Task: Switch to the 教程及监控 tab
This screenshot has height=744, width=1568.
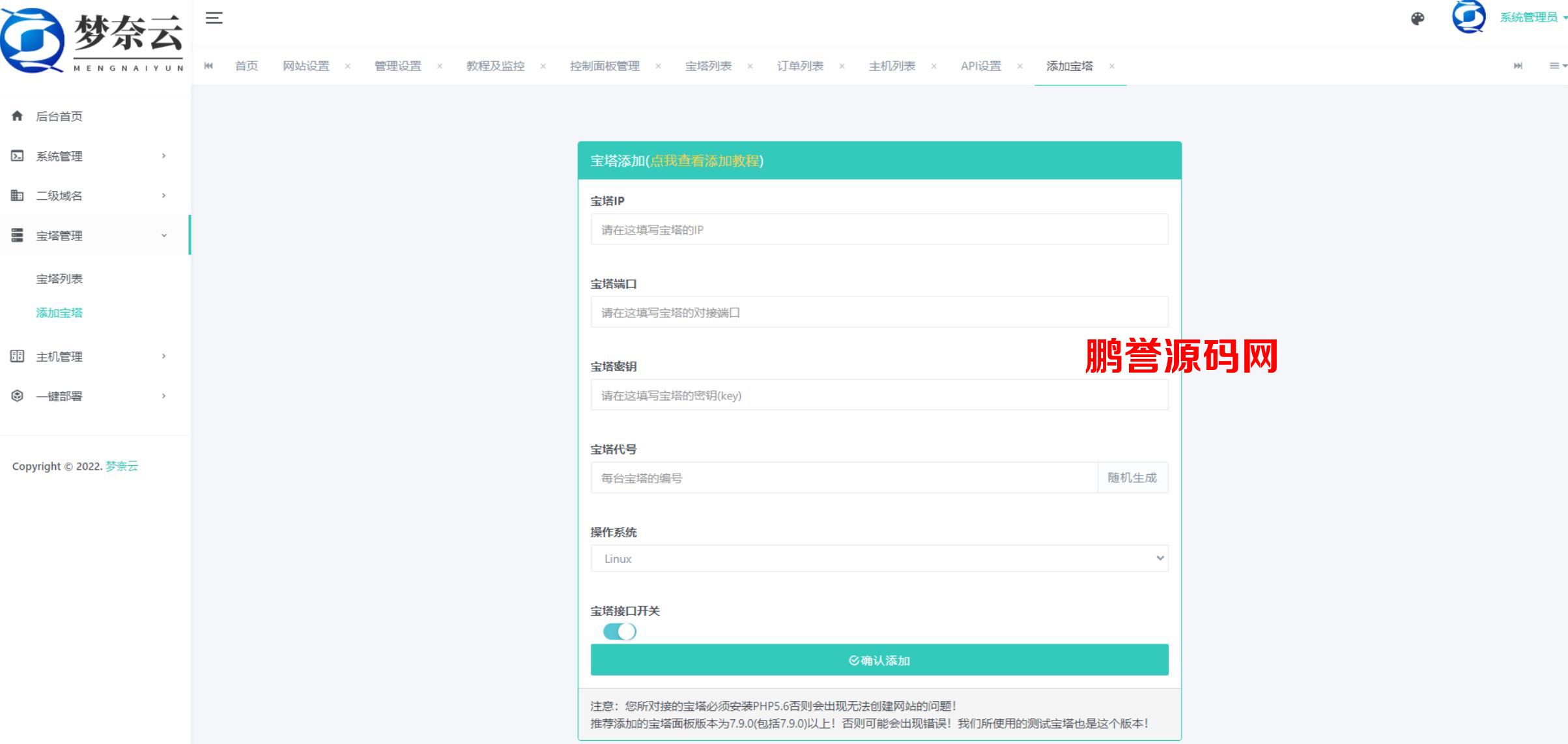Action: [496, 66]
